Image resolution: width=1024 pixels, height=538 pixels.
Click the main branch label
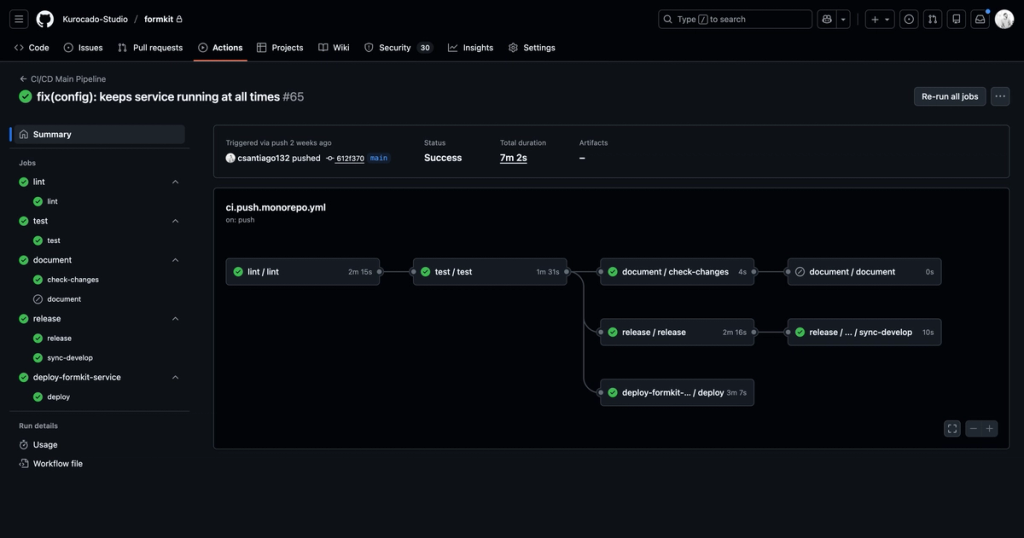coord(379,158)
